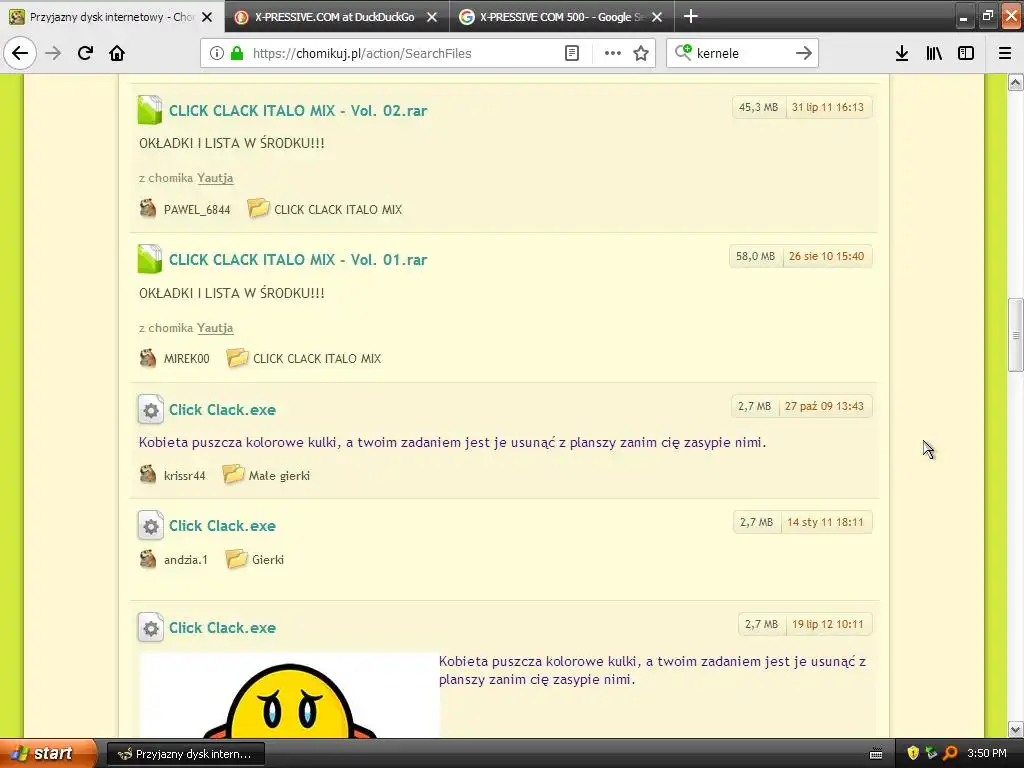
Task: Open the downloads arrow panel
Action: coord(902,53)
